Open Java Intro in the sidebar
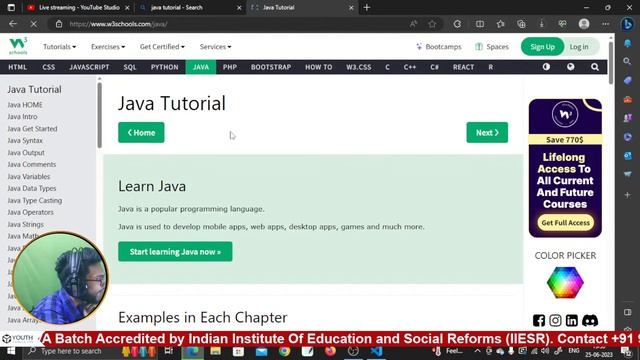This screenshot has width=640, height=360. (x=22, y=116)
